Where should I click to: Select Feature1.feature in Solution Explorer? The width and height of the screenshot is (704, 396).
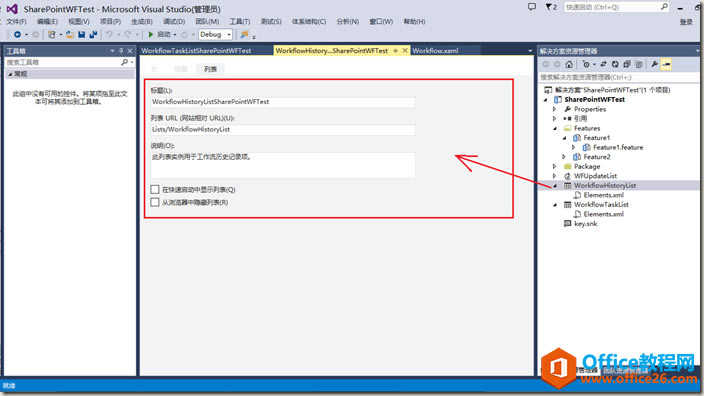(618, 147)
